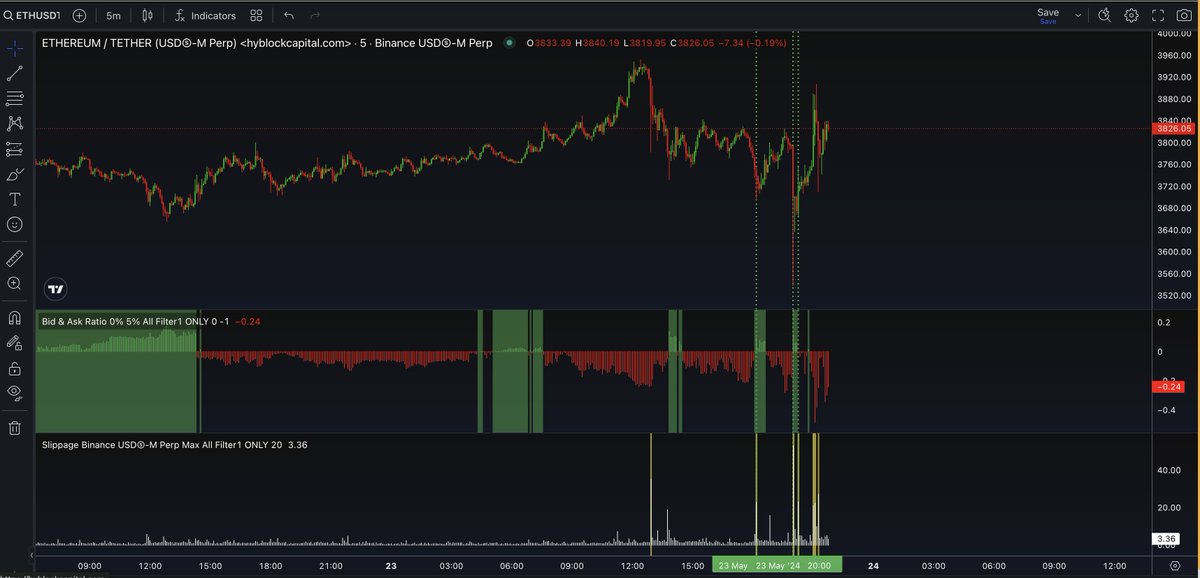Open the forecasting and measurement tools
The height and width of the screenshot is (578, 1200).
(x=15, y=149)
